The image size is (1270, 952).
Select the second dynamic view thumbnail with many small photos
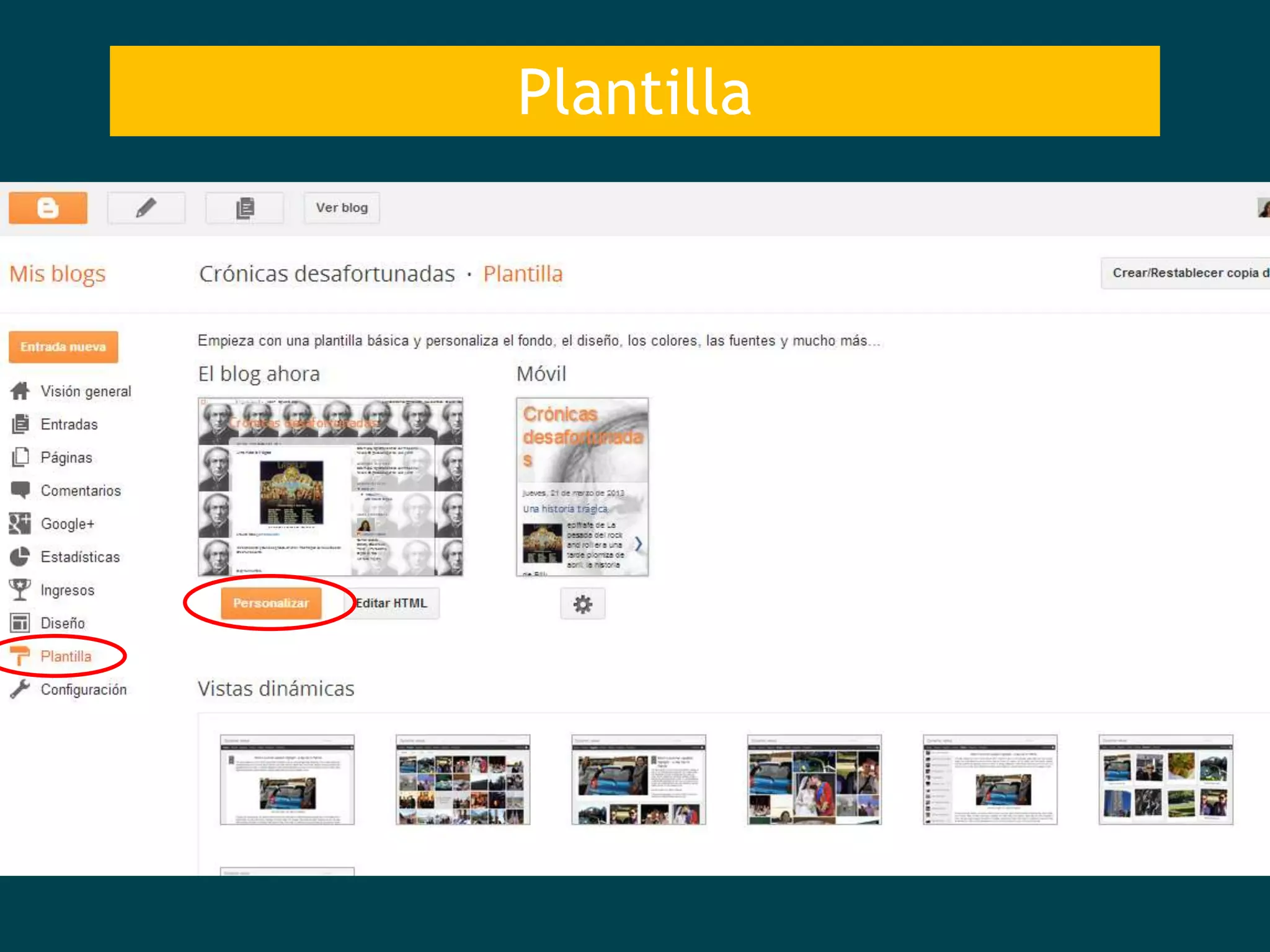463,780
